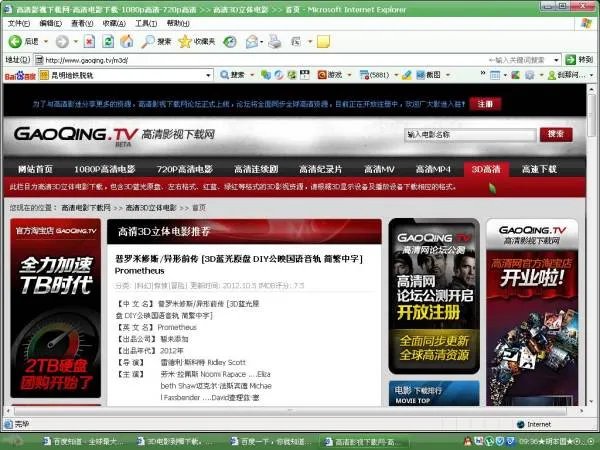The image size is (600, 450).
Task: Click the IE address URL field
Action: pyautogui.click(x=260, y=60)
